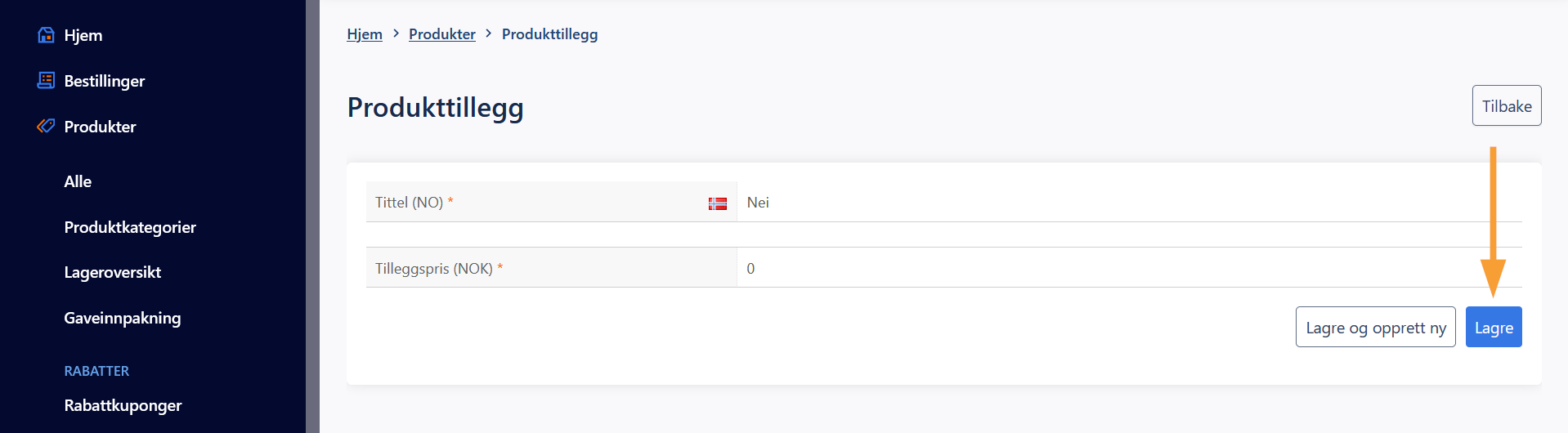
Task: Click the Bestillinger orders icon
Action: [x=46, y=80]
